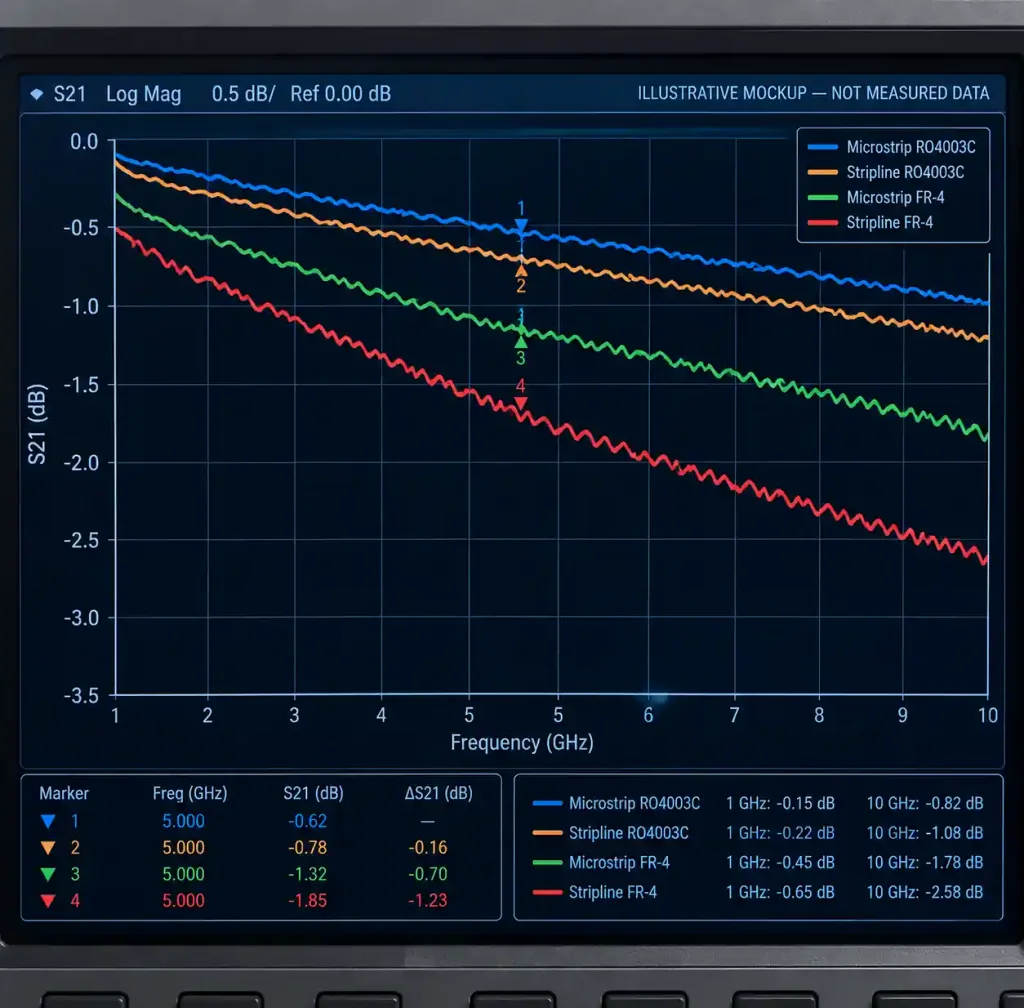
Task: Click marker 2 S21 value '-0.78'
Action: (307, 847)
